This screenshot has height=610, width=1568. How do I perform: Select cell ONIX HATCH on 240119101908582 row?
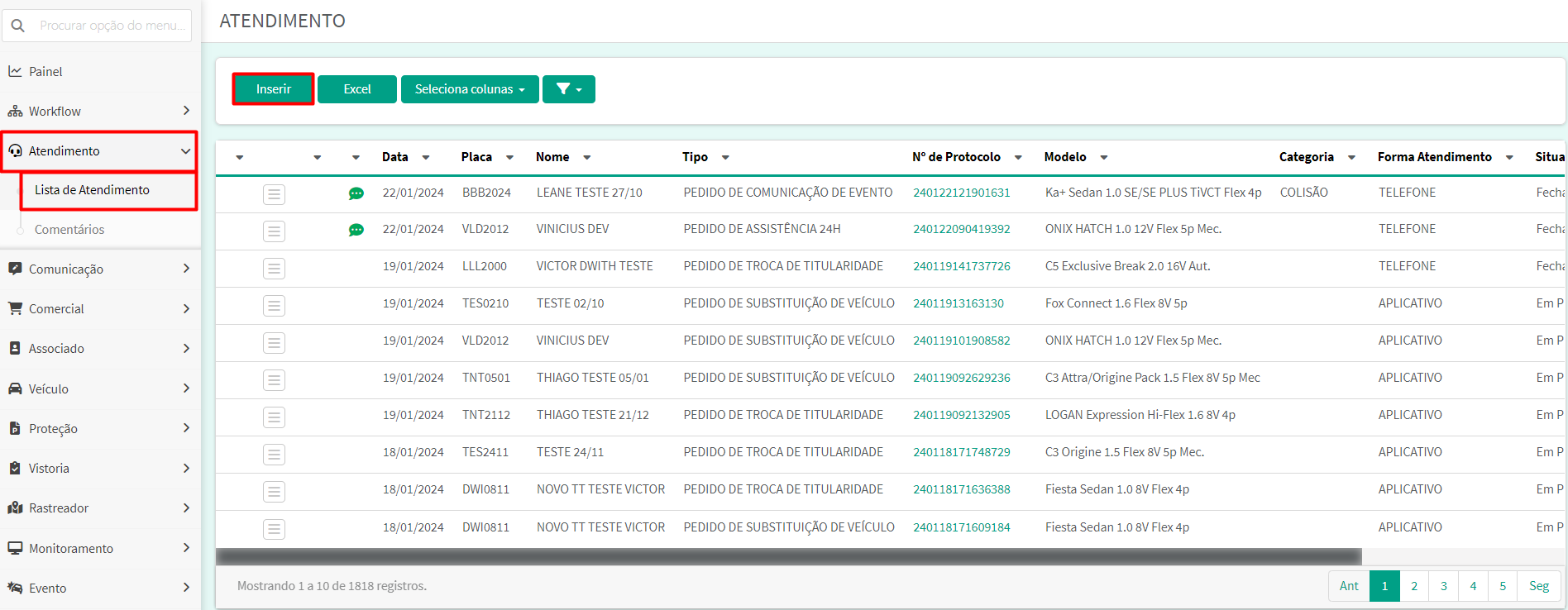click(x=1133, y=341)
